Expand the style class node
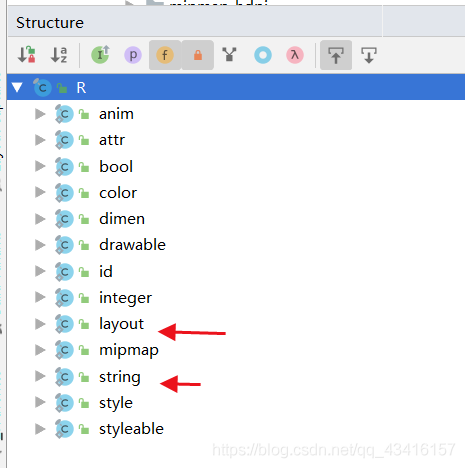 40,402
